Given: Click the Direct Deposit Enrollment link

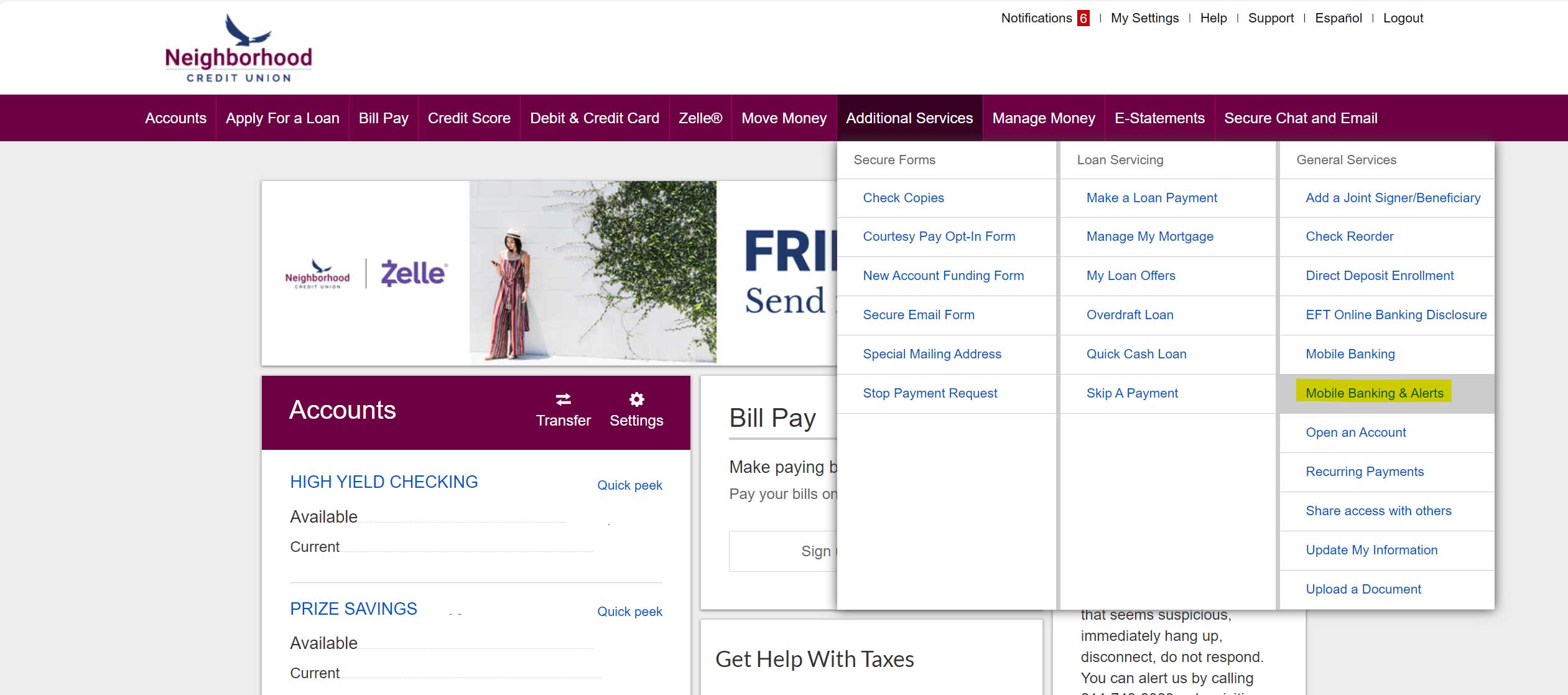Looking at the screenshot, I should pyautogui.click(x=1380, y=275).
